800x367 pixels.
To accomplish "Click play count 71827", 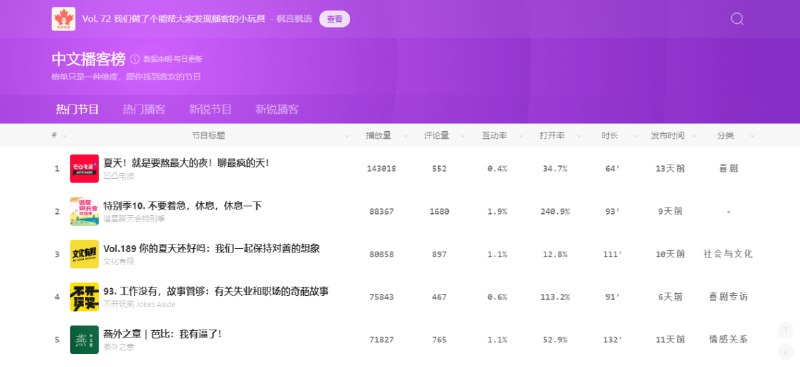I will click(381, 339).
